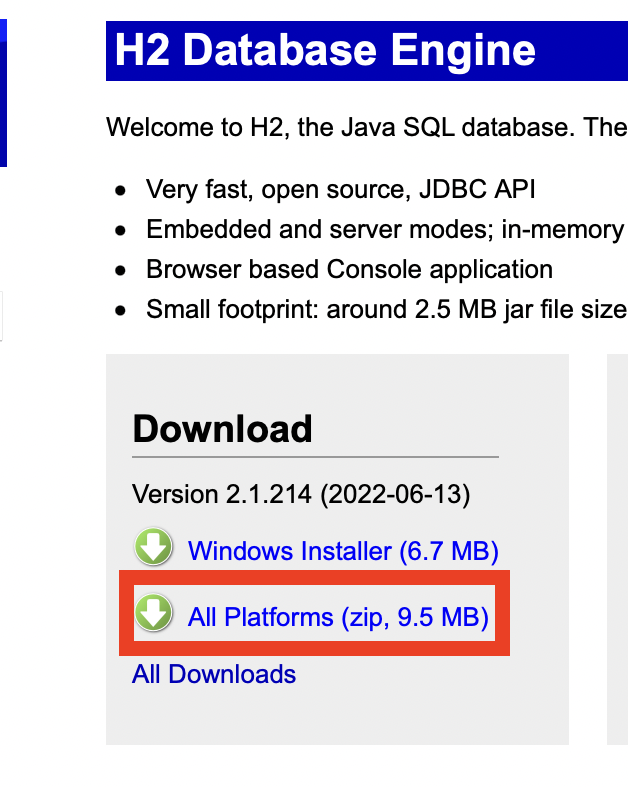Click the bullet dot before 'Very fast'
Screen dimensions: 628x787
pos(121,190)
